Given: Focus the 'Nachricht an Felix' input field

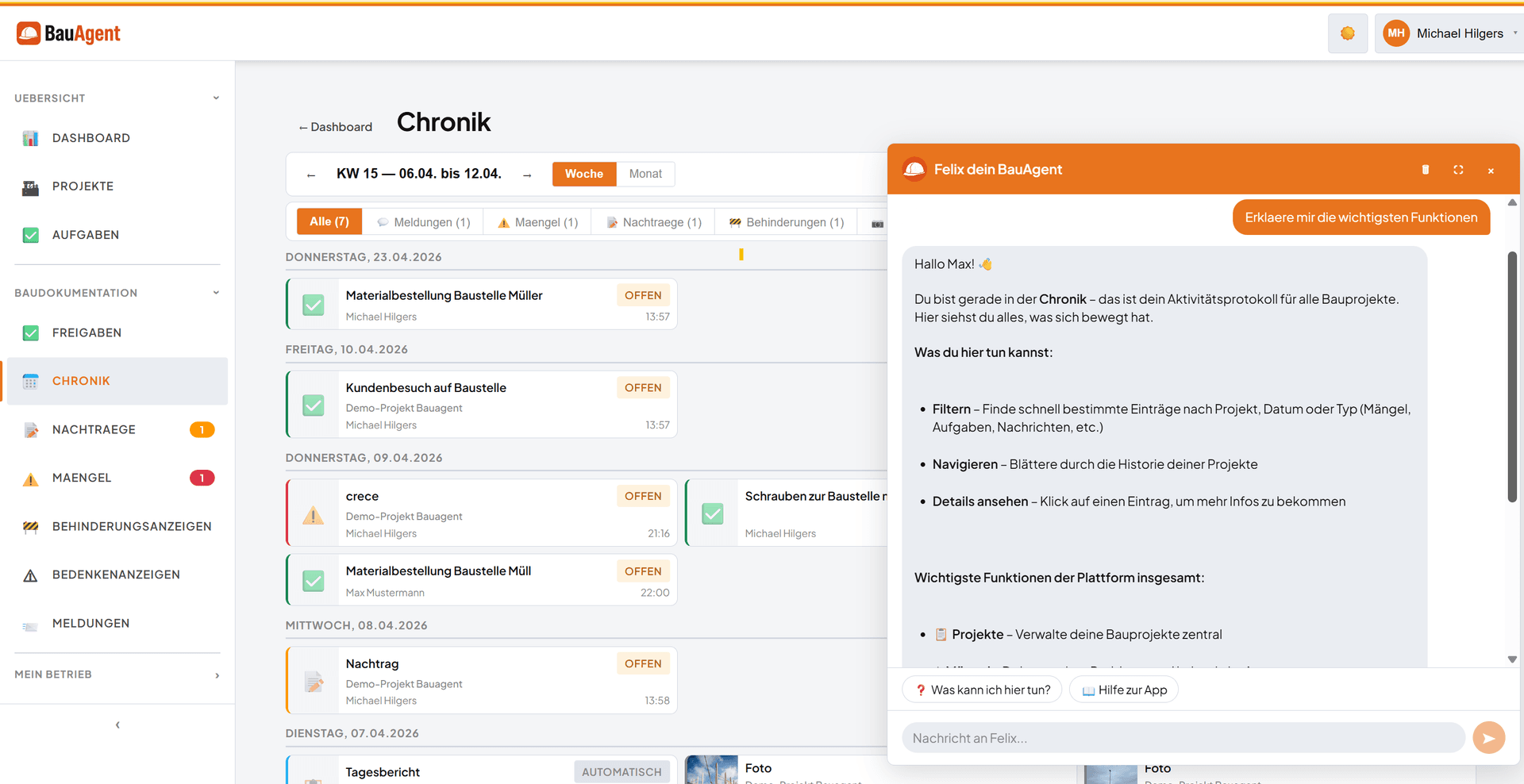Looking at the screenshot, I should [1183, 738].
